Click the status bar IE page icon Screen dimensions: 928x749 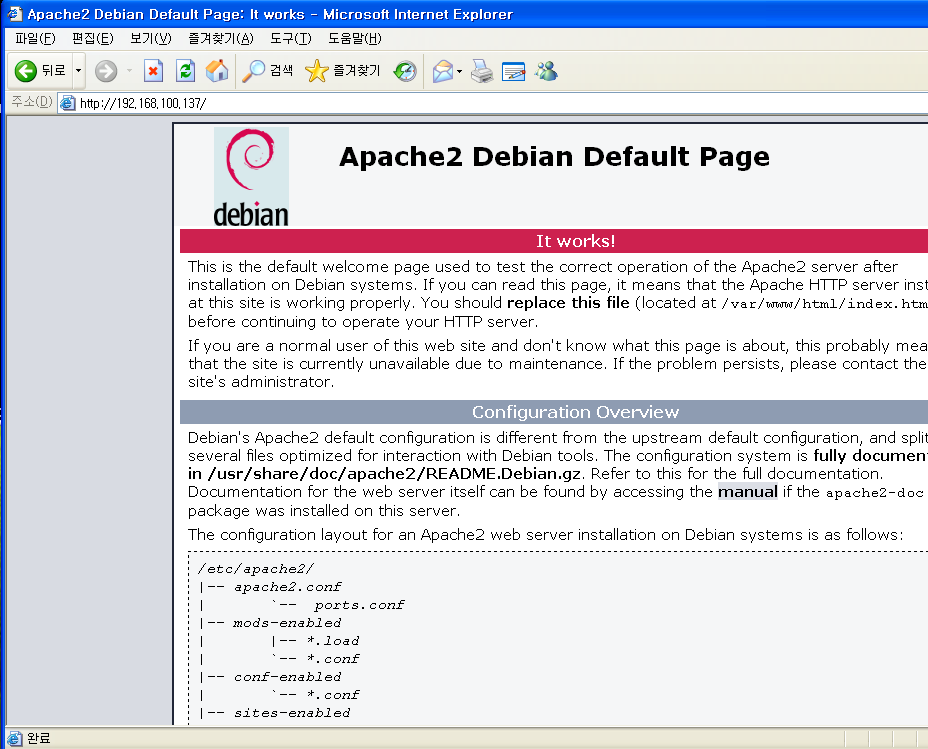tap(14, 738)
